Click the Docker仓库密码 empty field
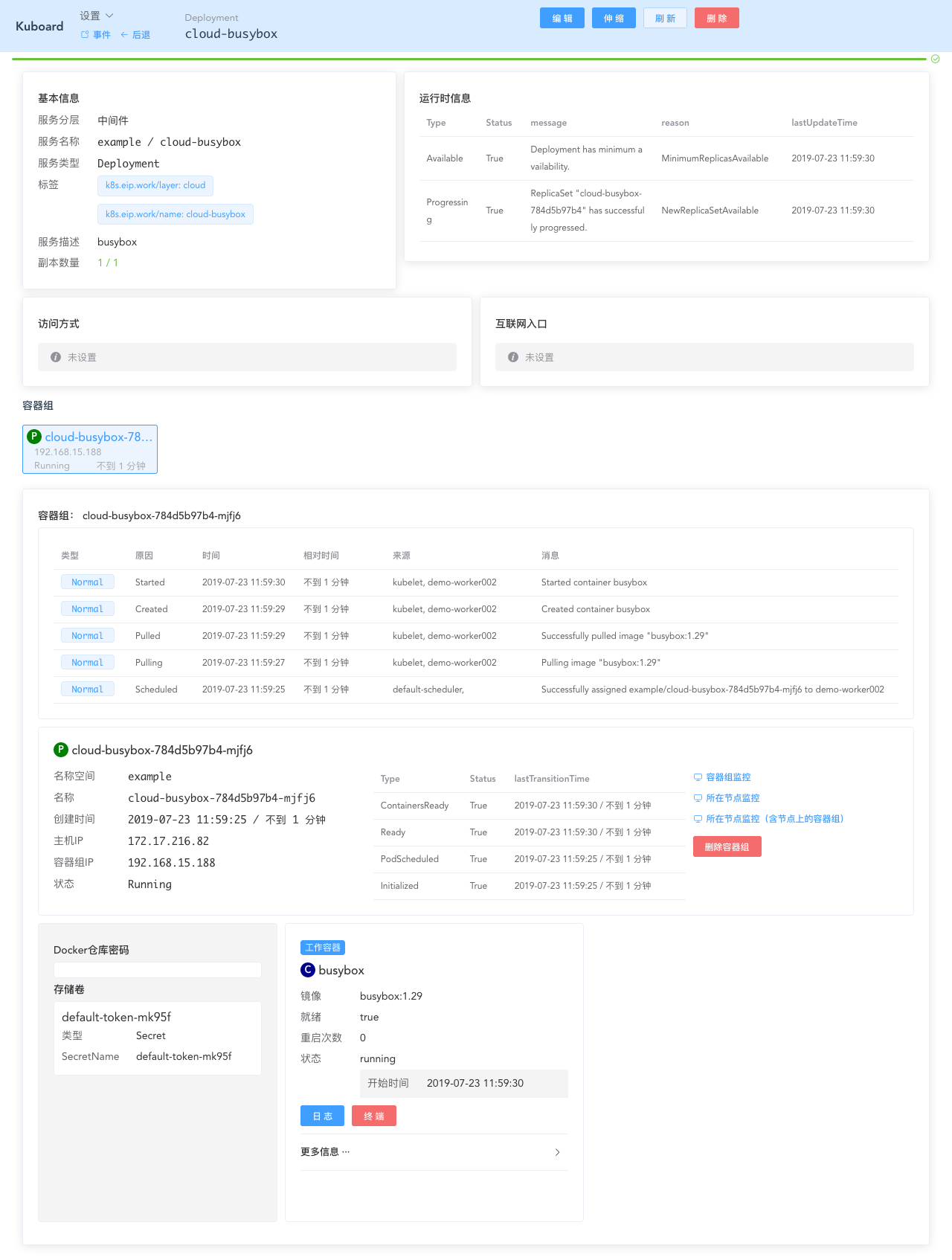This screenshot has height=1260, width=952. coord(158,970)
